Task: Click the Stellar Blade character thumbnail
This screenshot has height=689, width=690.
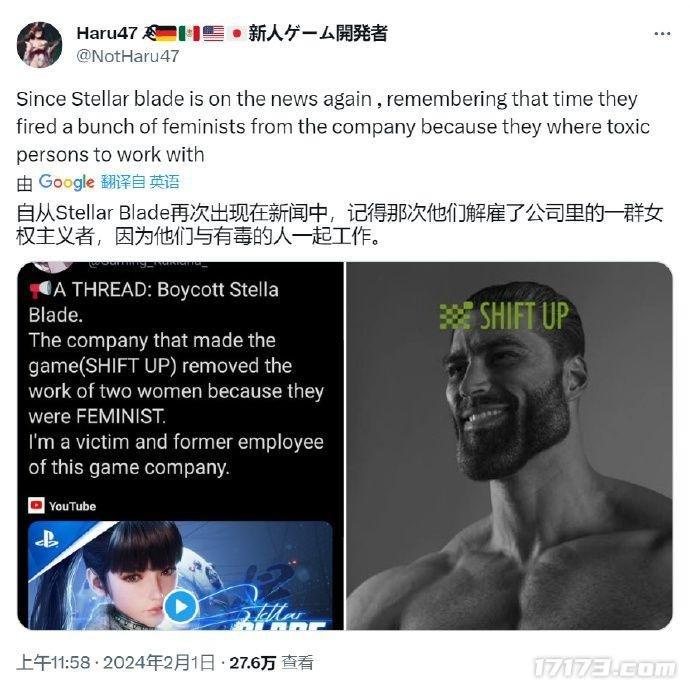Action: coord(180,575)
